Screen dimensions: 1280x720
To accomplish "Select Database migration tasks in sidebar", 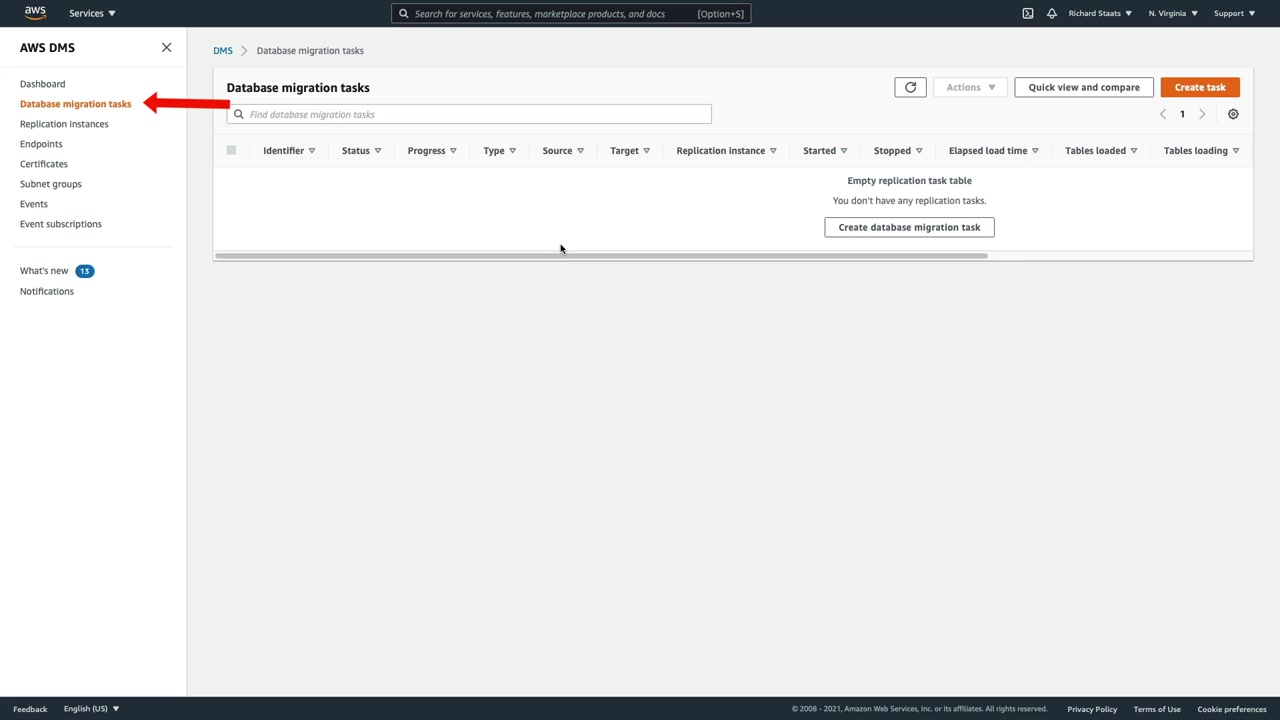I will (x=75, y=104).
